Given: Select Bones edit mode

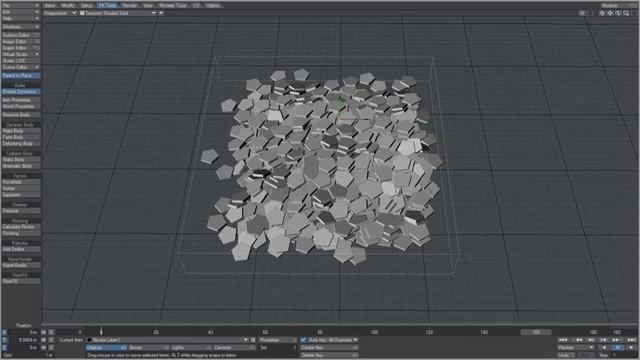Looking at the screenshot, I should [149, 348].
